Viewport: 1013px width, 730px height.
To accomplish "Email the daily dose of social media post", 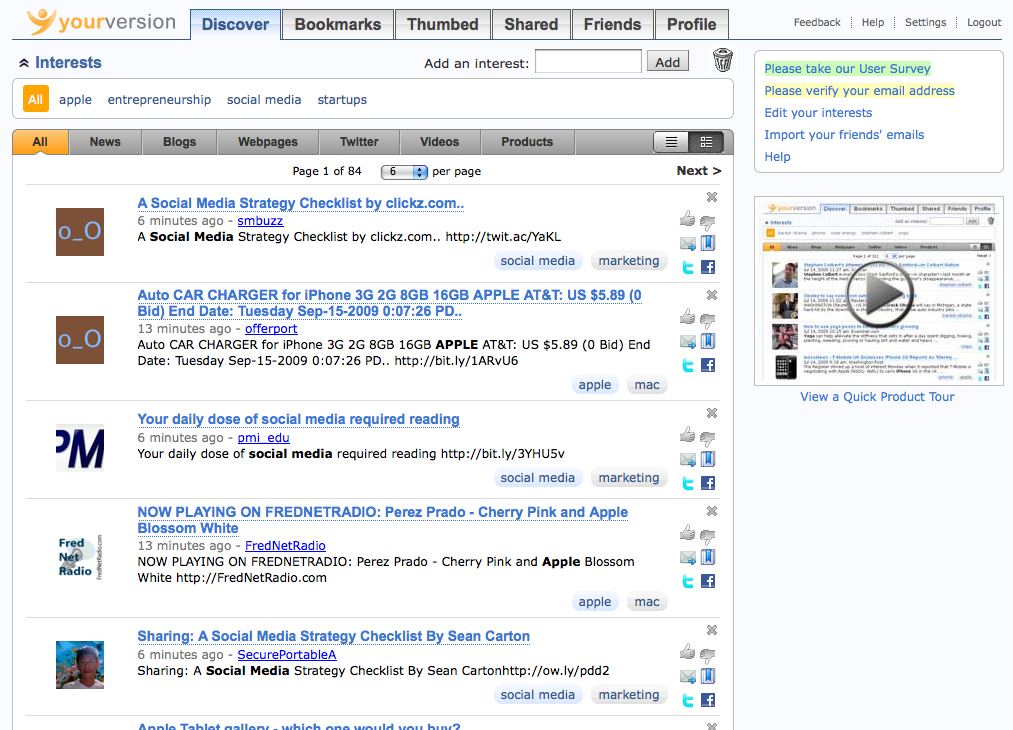I will (x=688, y=460).
